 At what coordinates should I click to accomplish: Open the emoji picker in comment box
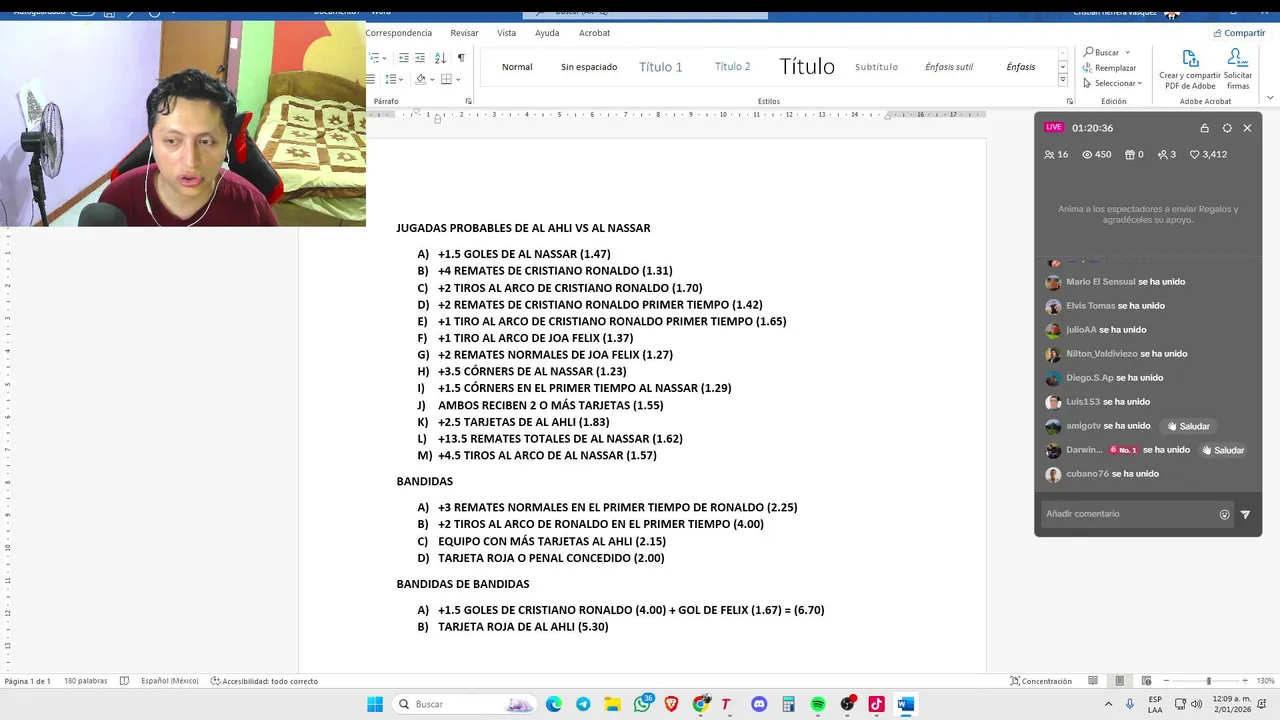pos(1224,514)
